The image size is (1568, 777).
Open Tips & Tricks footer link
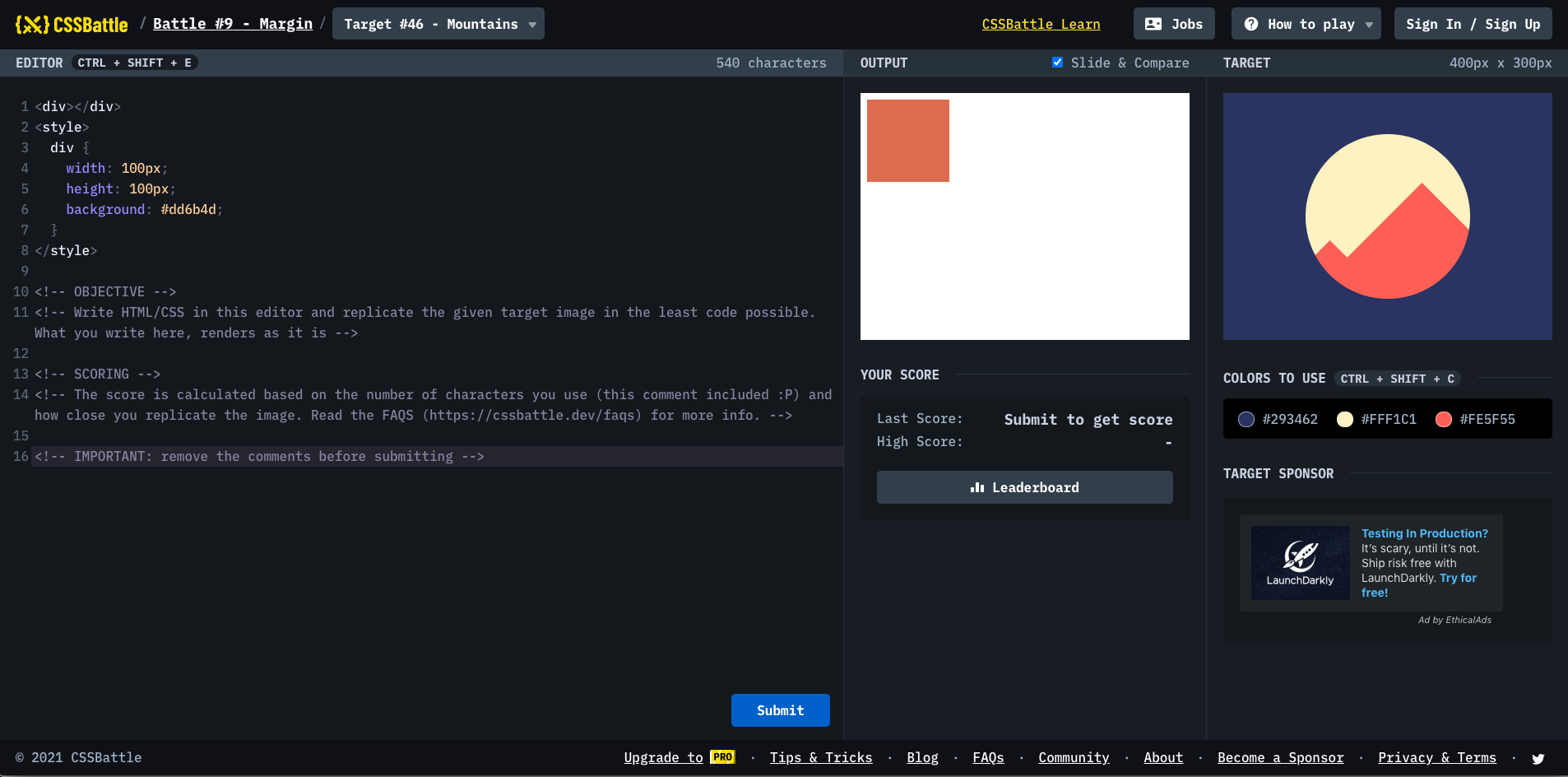[x=820, y=757]
